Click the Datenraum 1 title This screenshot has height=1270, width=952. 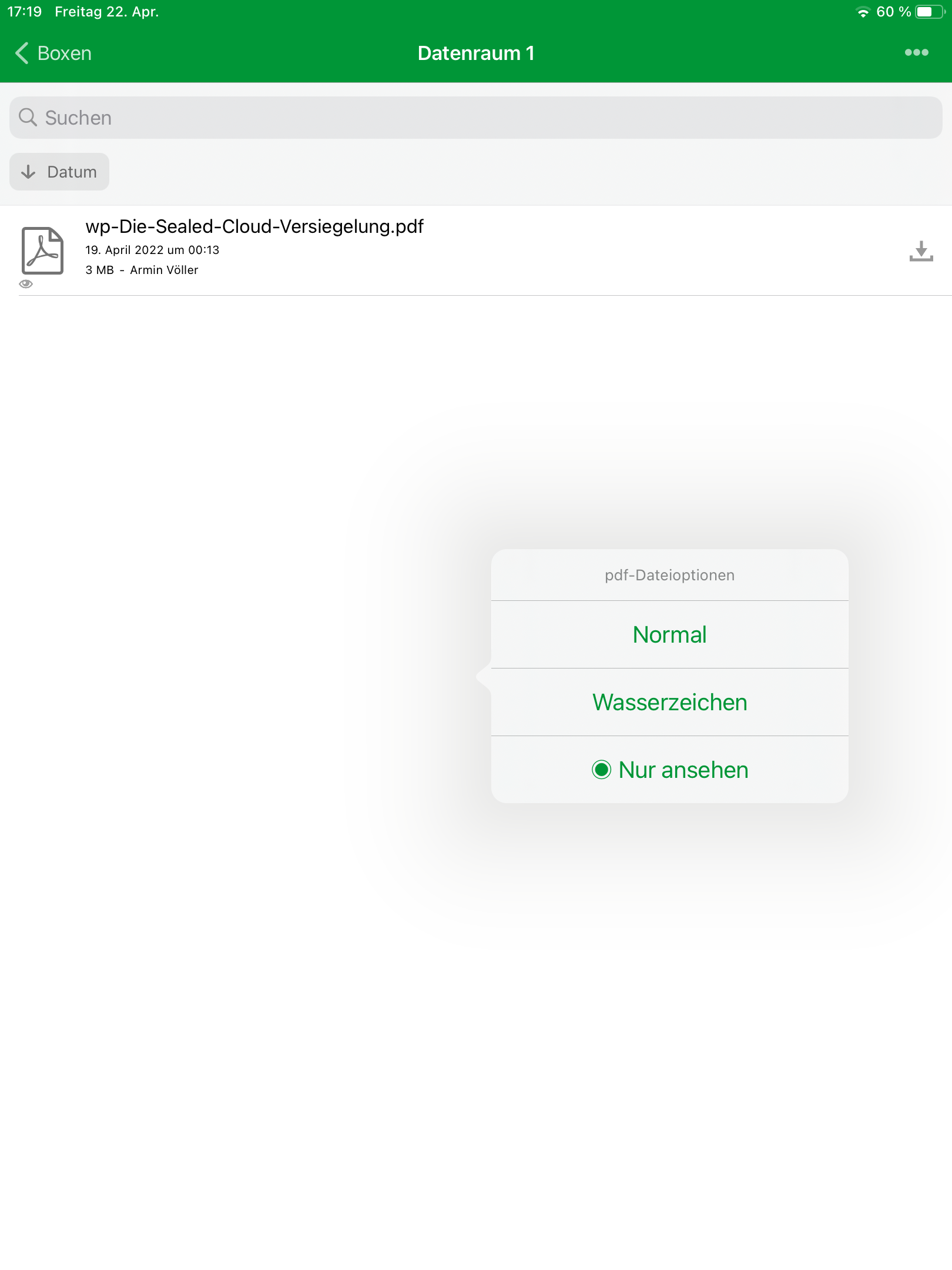tap(476, 53)
